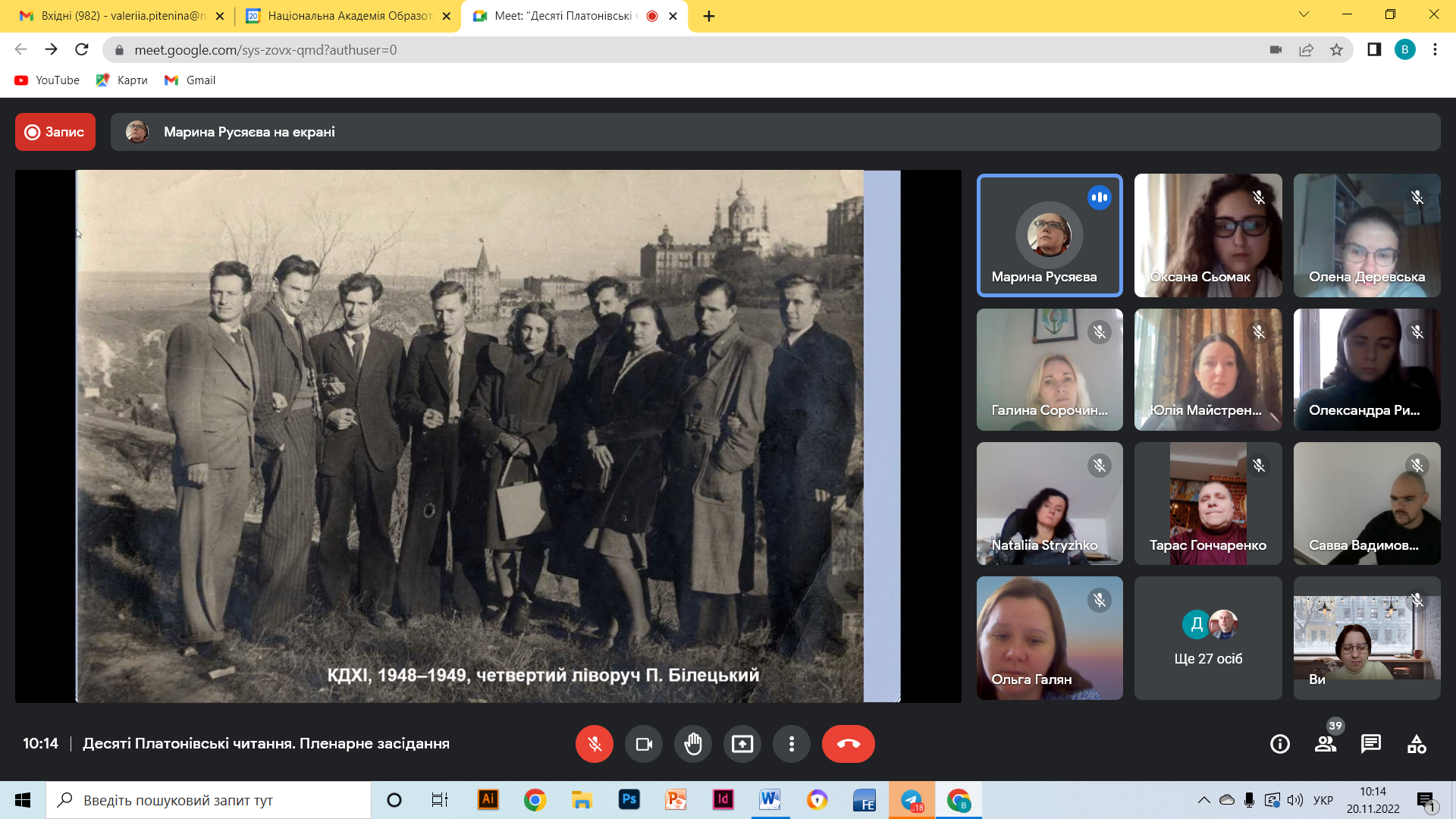This screenshot has height=819, width=1456.
Task: Raise hand in the meeting
Action: [693, 744]
